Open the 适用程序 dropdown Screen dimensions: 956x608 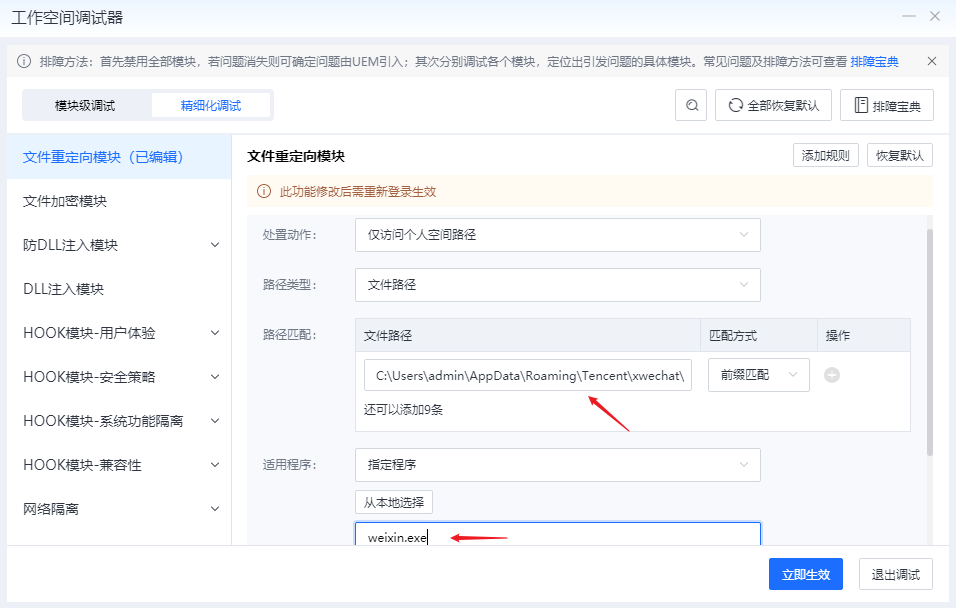coord(557,464)
